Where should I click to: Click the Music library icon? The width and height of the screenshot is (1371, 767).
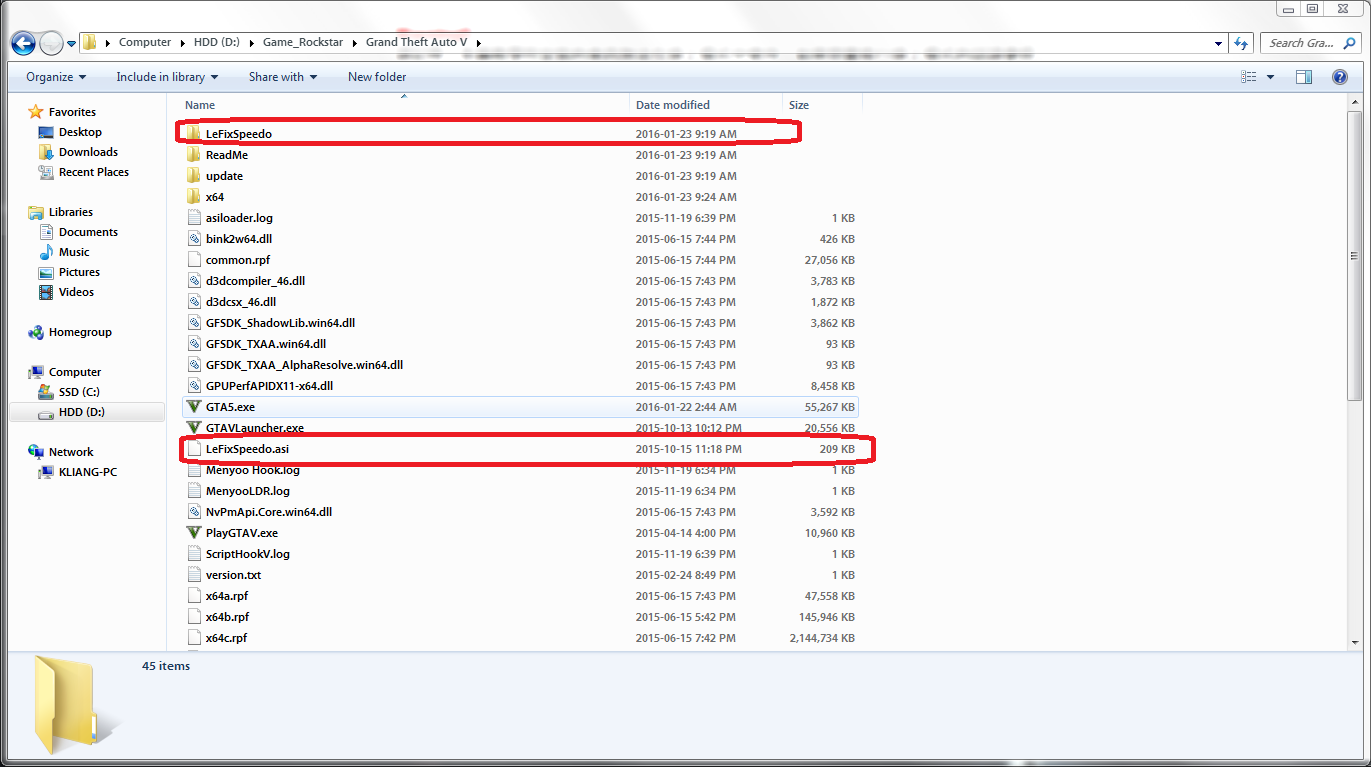46,252
